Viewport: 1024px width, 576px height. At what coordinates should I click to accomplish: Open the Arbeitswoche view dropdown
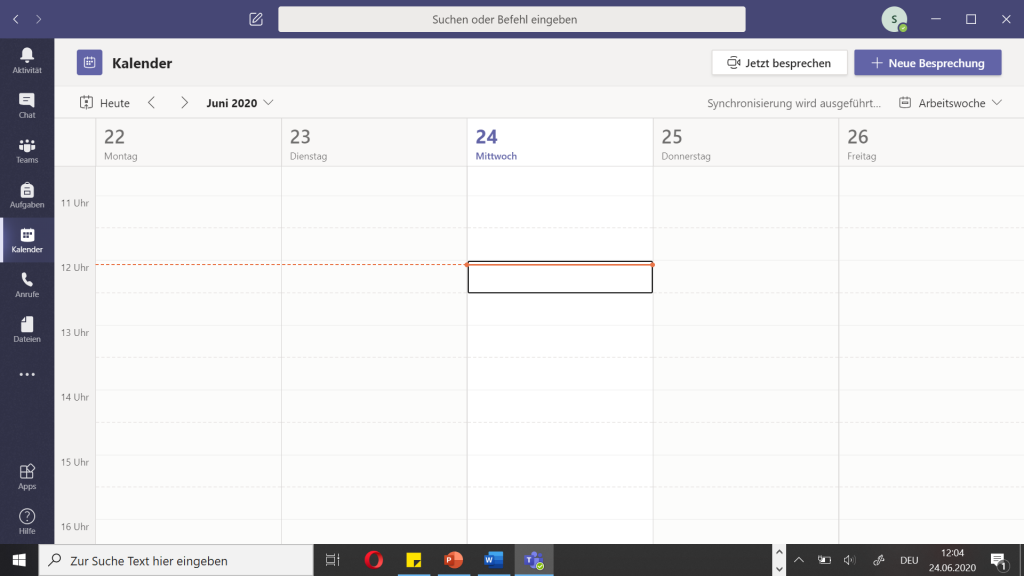pos(950,103)
